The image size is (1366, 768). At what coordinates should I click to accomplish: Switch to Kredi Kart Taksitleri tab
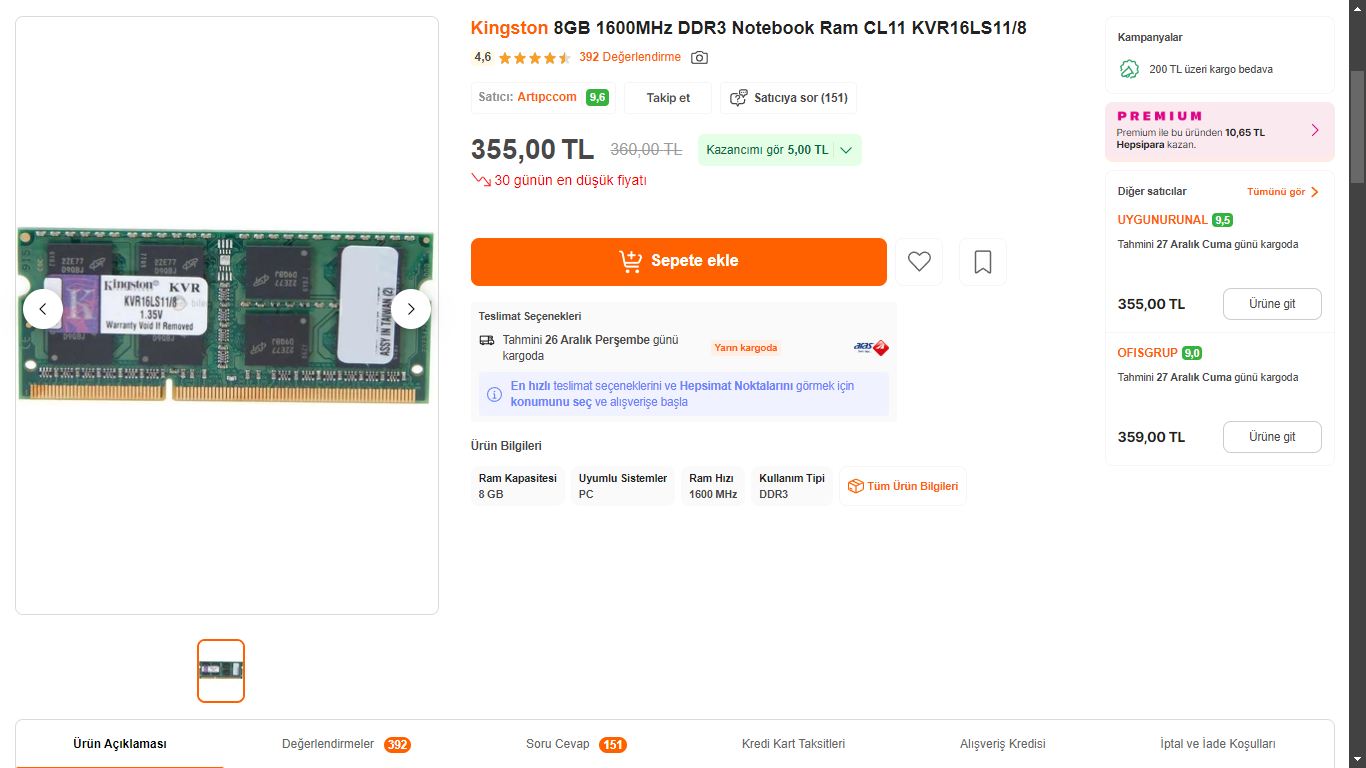pos(793,744)
